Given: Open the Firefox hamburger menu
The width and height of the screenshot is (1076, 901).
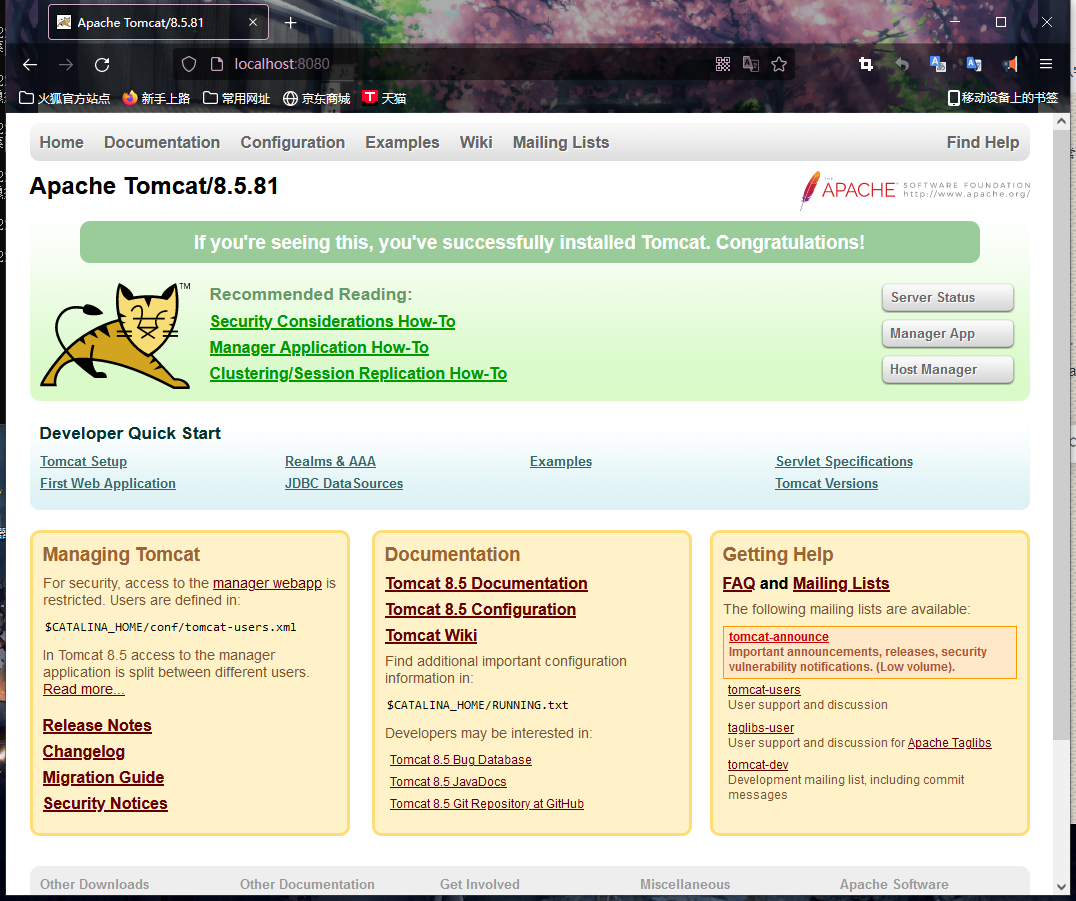Looking at the screenshot, I should tap(1046, 64).
